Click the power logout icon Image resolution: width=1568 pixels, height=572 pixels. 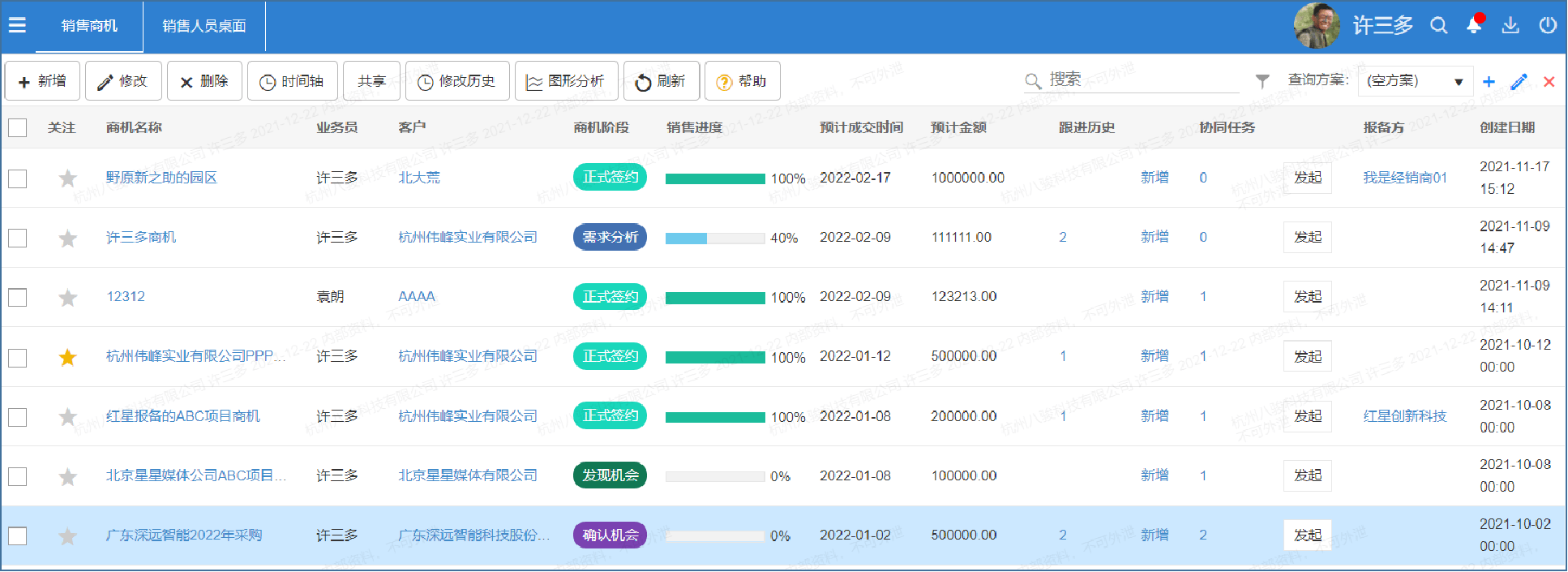pos(1548,25)
